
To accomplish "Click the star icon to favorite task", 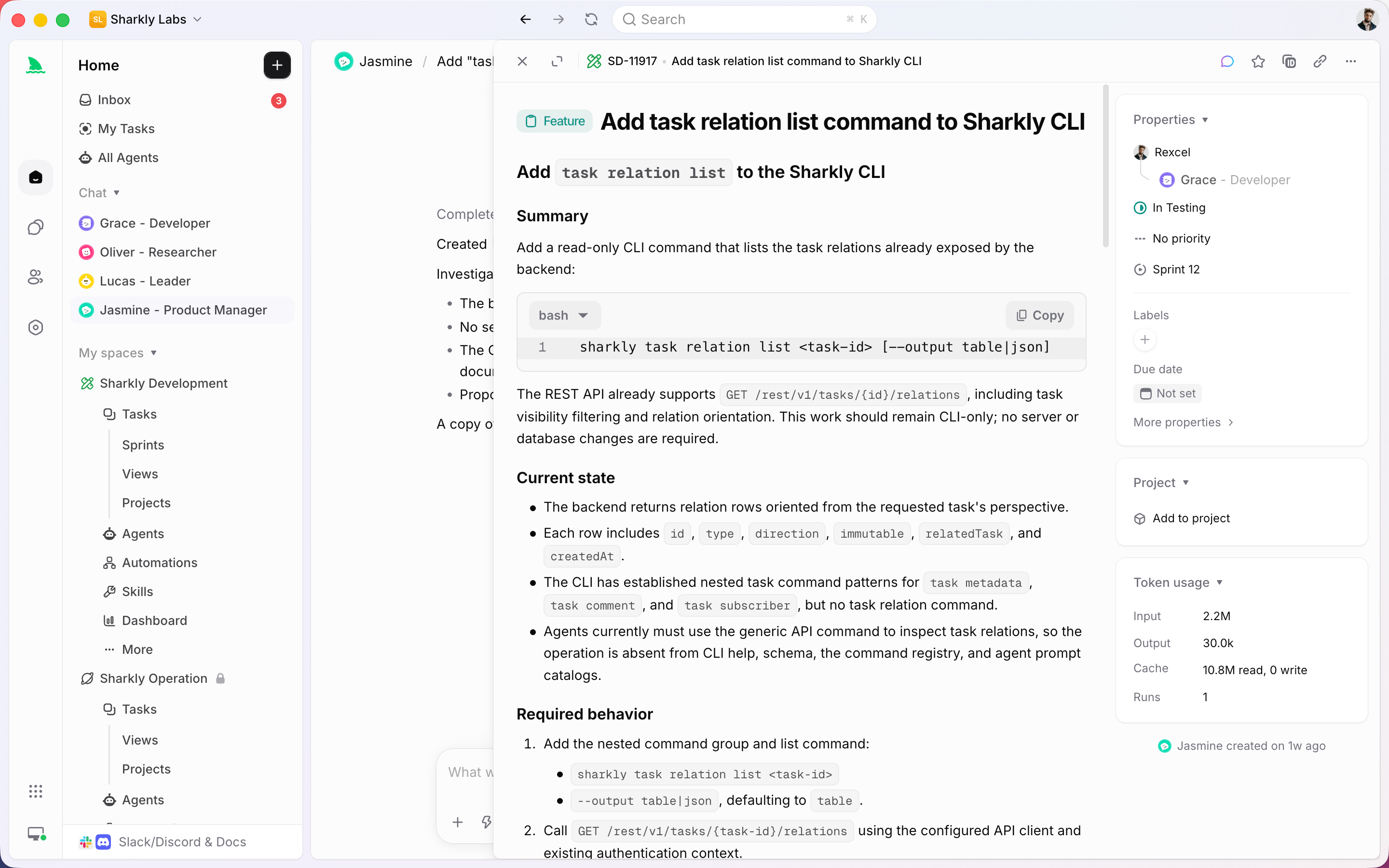I will coord(1257,61).
